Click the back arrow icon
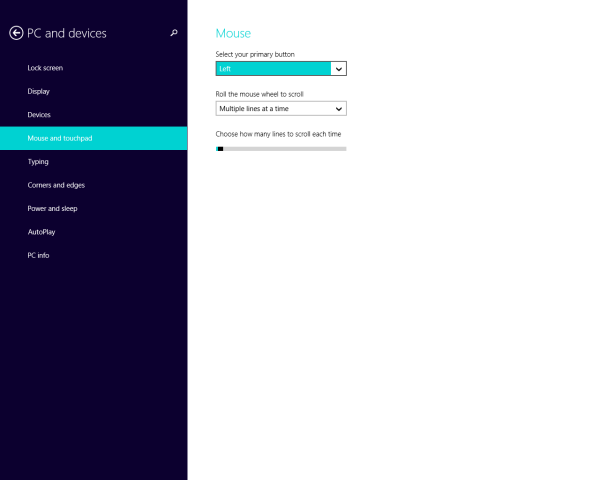The height and width of the screenshot is (480, 600). (16, 33)
